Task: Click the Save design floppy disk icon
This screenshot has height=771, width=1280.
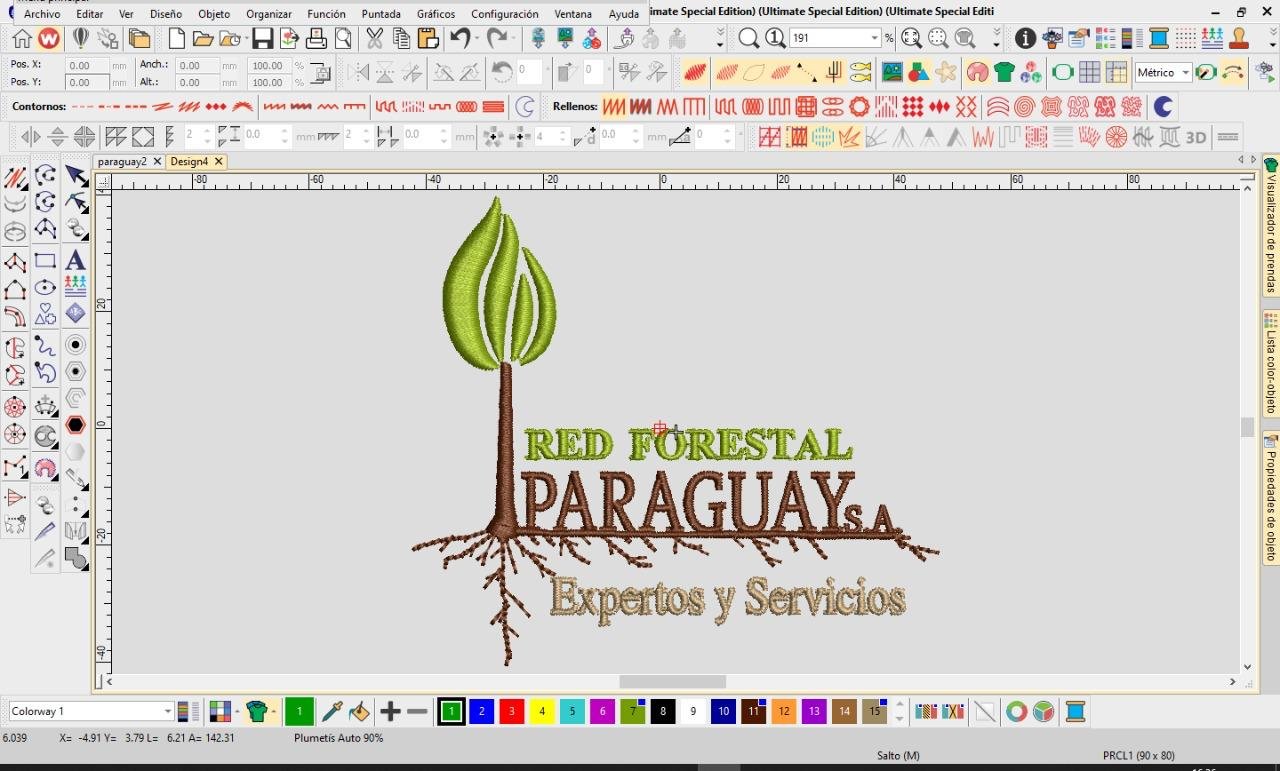Action: coord(262,39)
